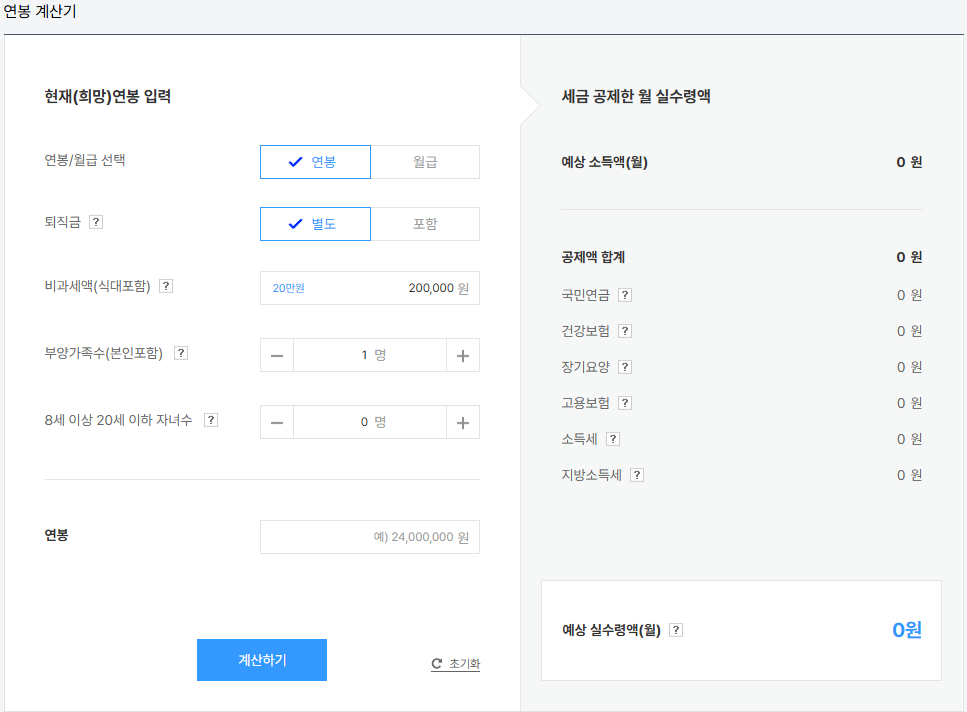Click the 연봉 계산기 page title

(39, 12)
